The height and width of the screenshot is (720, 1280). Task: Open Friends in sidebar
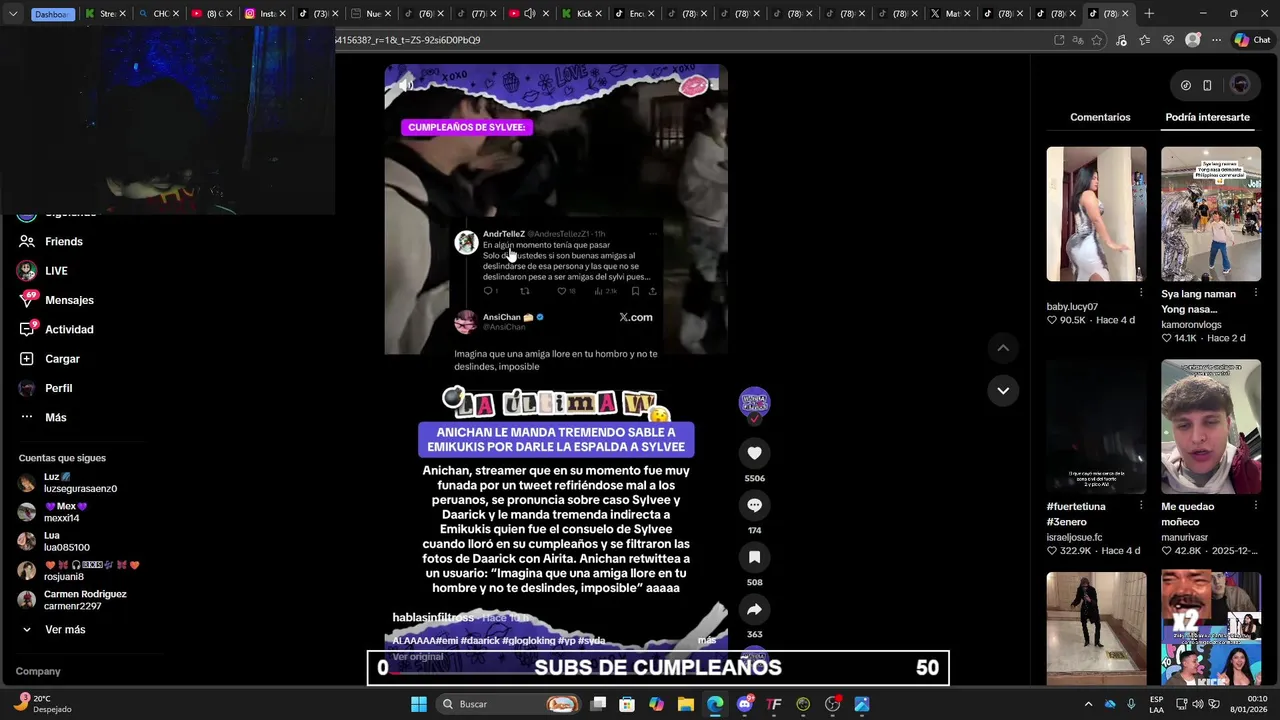pyautogui.click(x=63, y=241)
